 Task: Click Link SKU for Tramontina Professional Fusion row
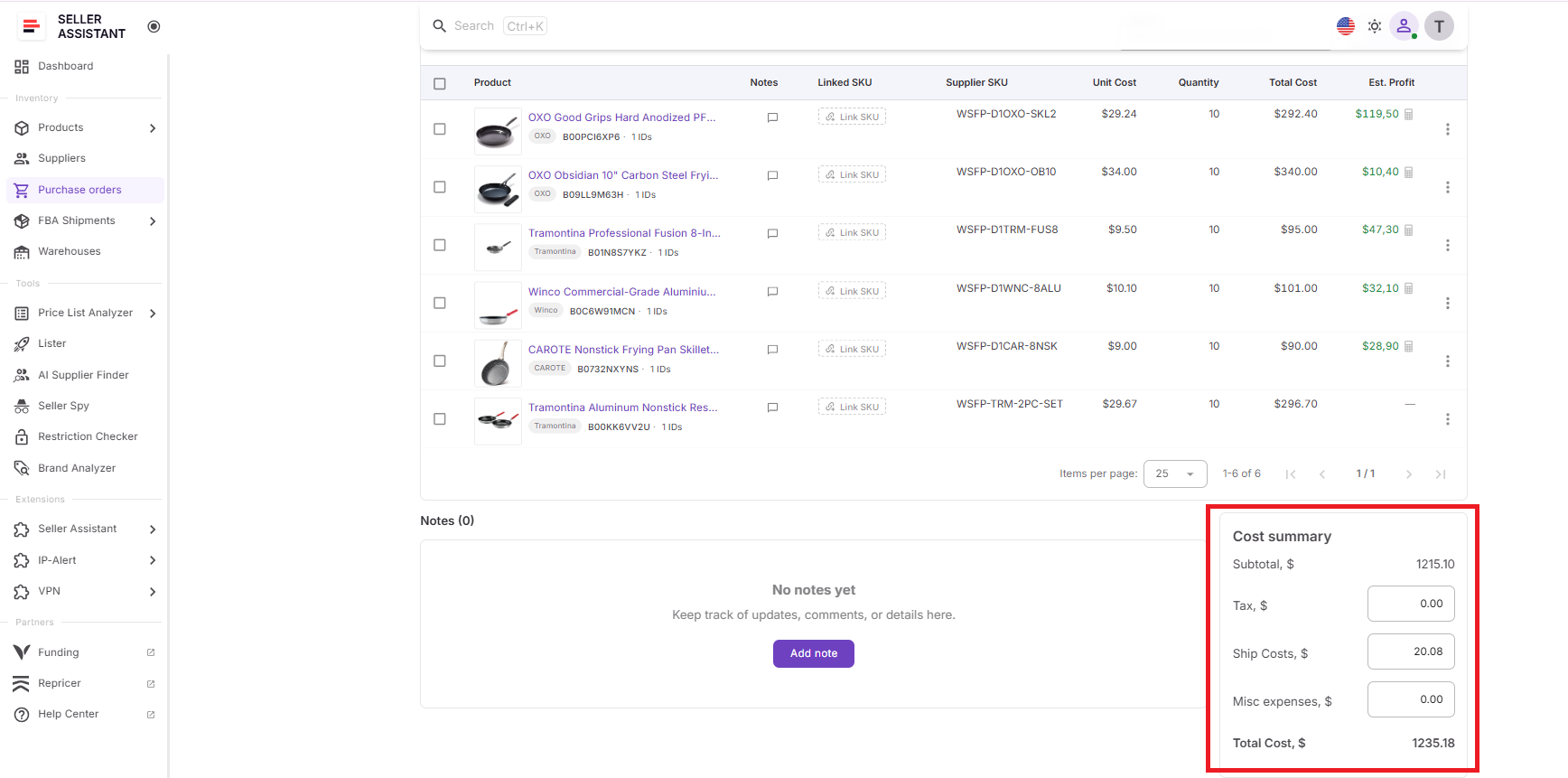coord(852,232)
